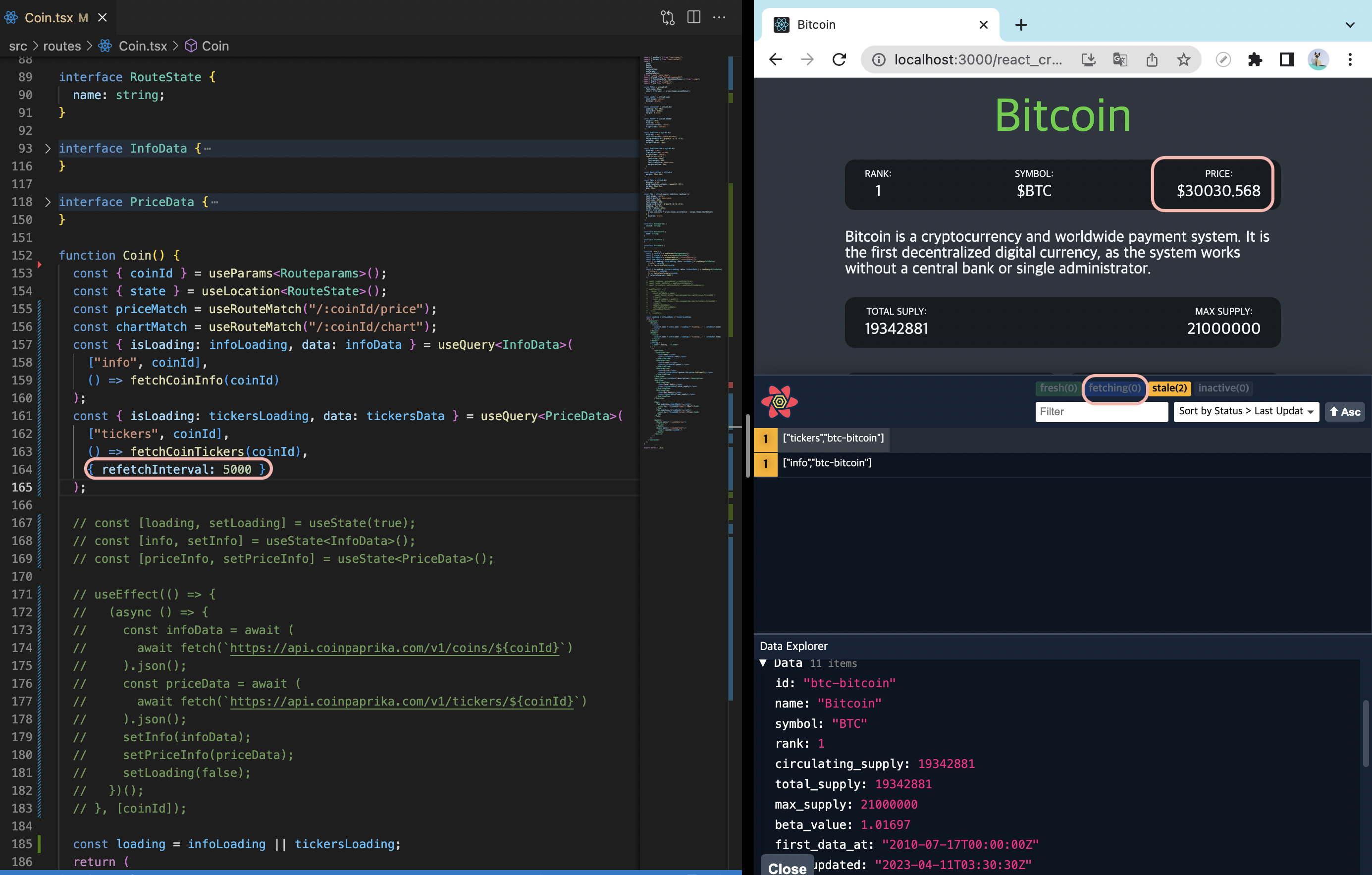Open a new Chrome tab

(x=1021, y=24)
